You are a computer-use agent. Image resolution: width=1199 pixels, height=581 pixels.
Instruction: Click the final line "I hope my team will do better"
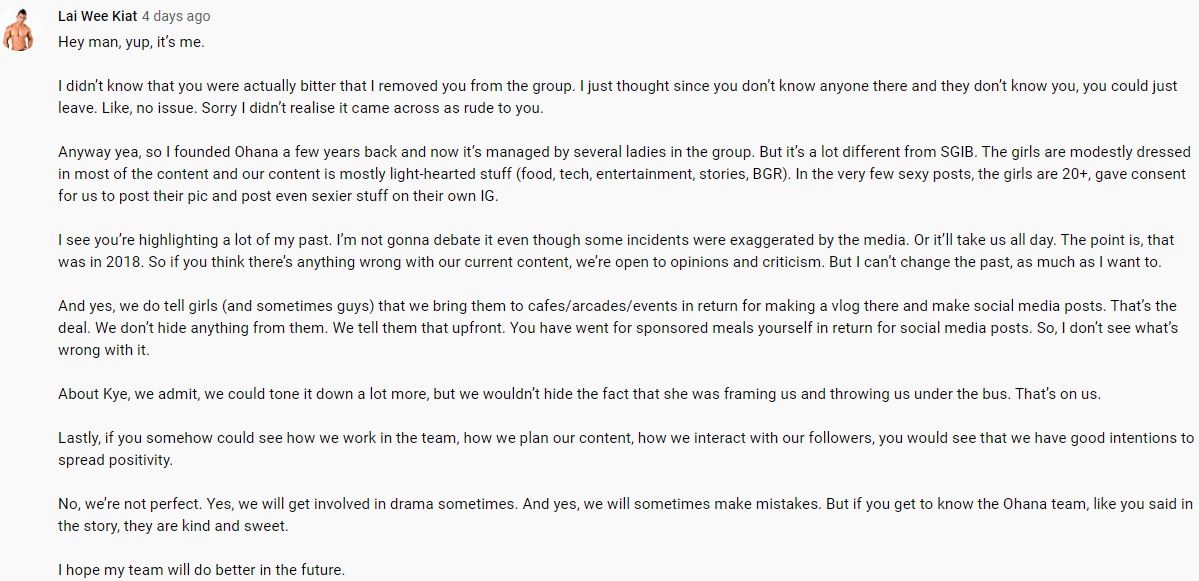(201, 571)
